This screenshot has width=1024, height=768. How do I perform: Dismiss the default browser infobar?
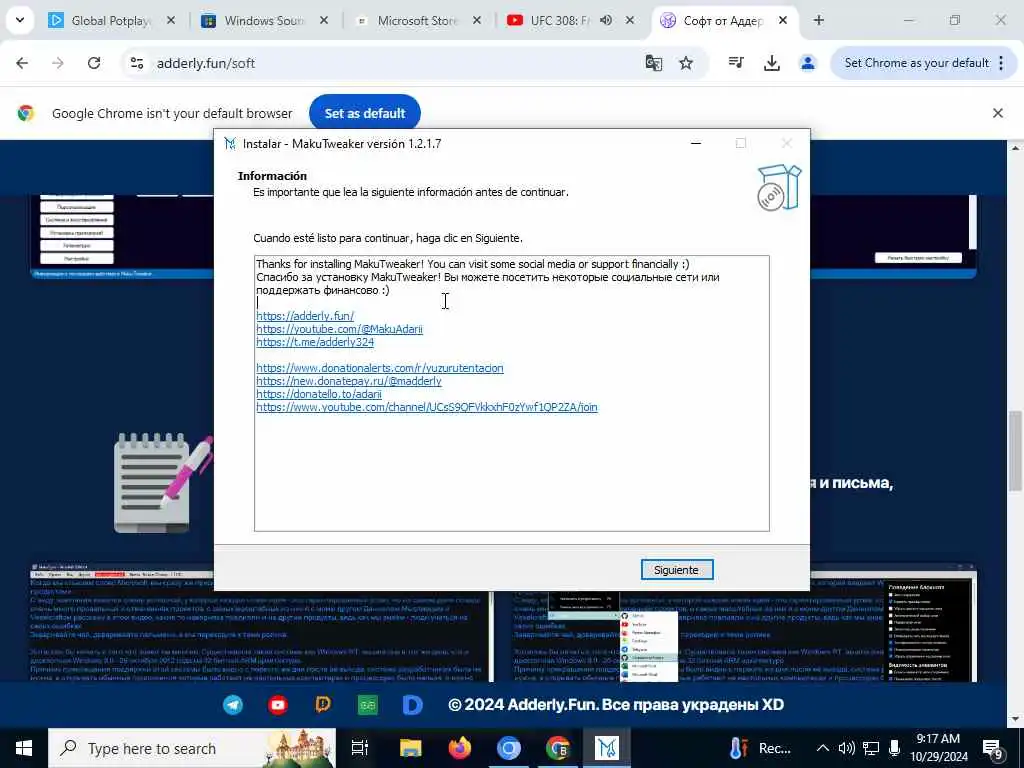[x=998, y=113]
